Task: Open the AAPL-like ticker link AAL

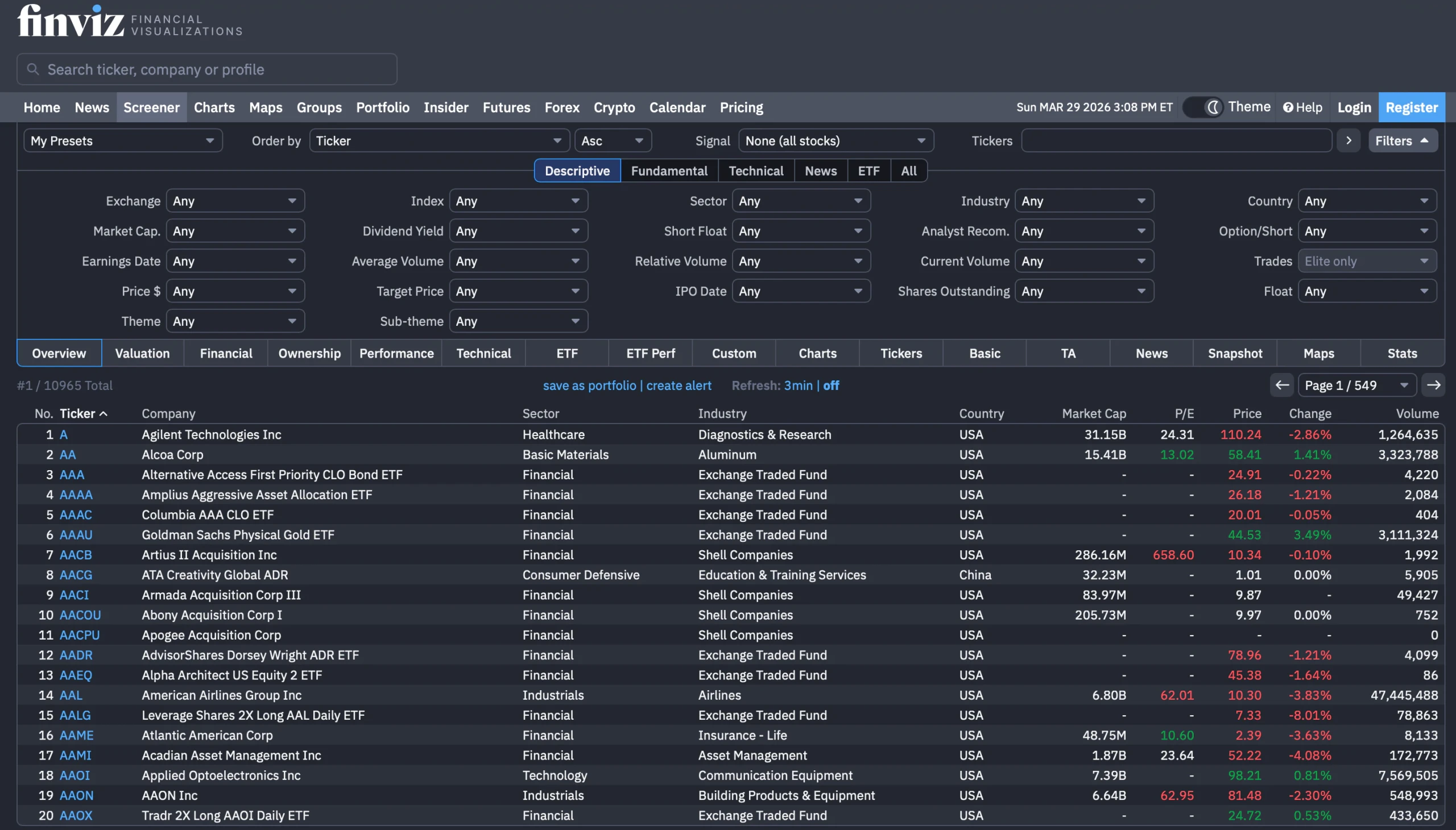Action: pos(71,695)
